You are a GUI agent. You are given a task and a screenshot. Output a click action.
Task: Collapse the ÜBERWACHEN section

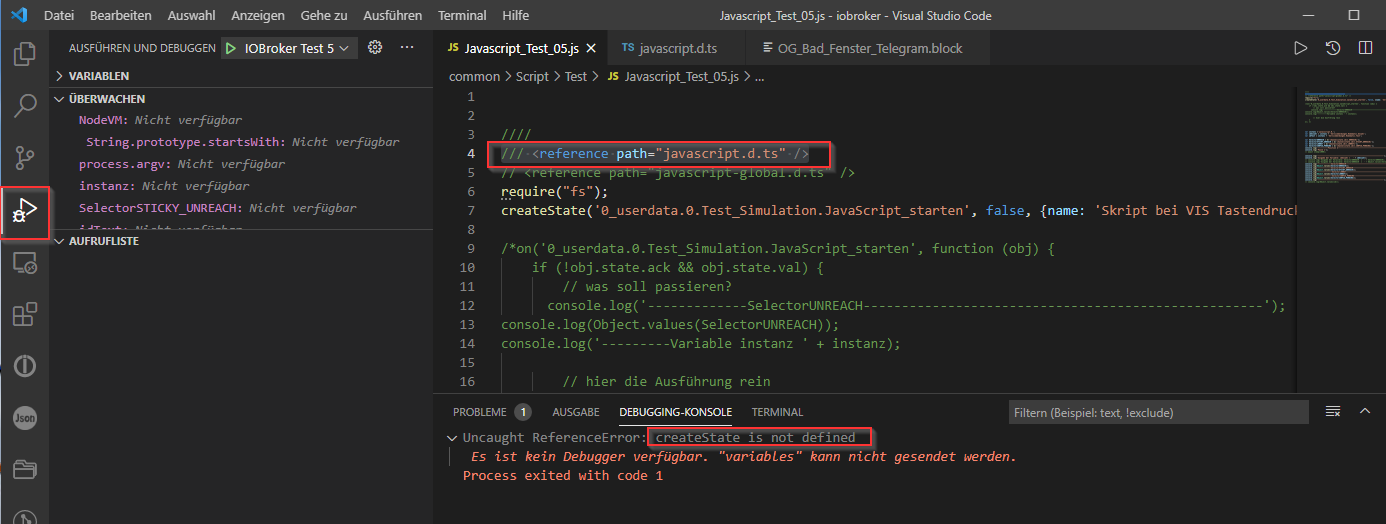click(106, 99)
